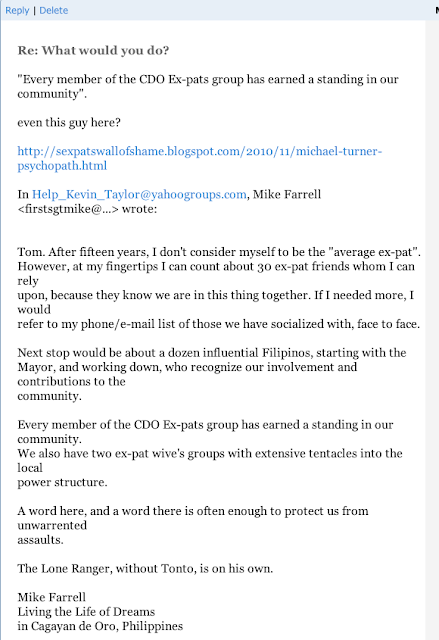Open the Help_Kevin_Taylor@yahoogroups.com link

(139, 194)
